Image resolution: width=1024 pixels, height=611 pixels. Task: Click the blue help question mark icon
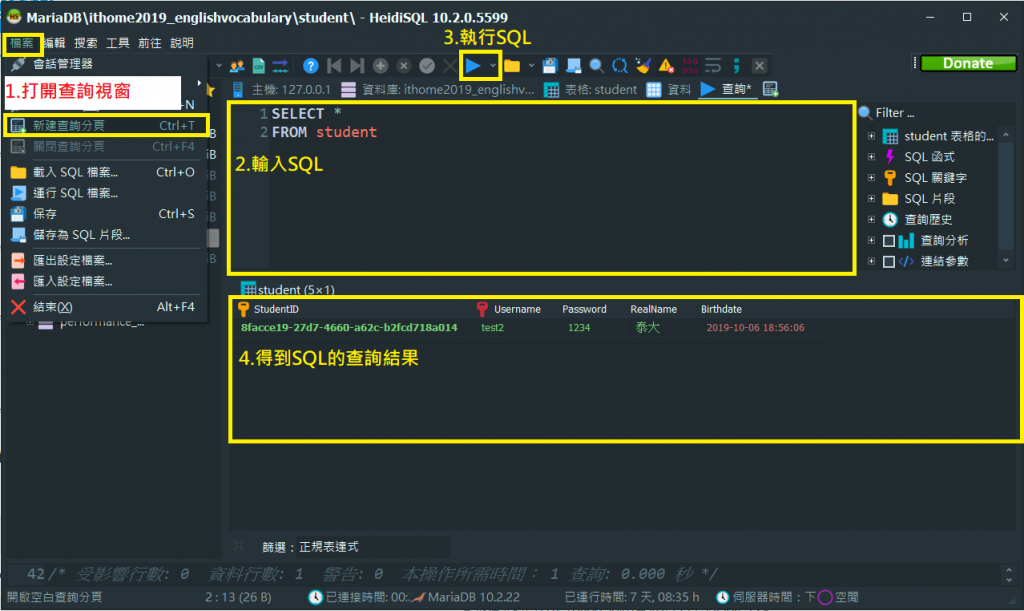[x=311, y=65]
